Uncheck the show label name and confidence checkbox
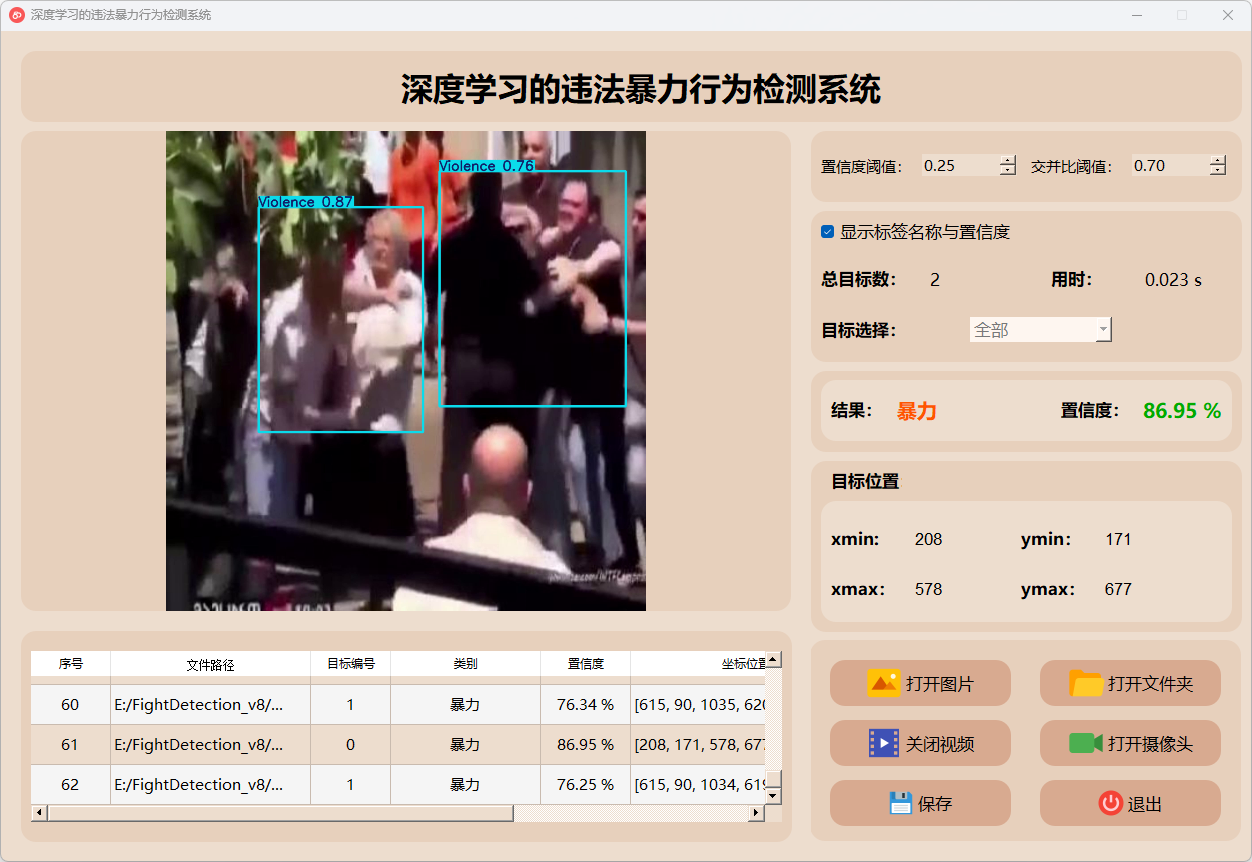The image size is (1252, 862). coord(828,232)
